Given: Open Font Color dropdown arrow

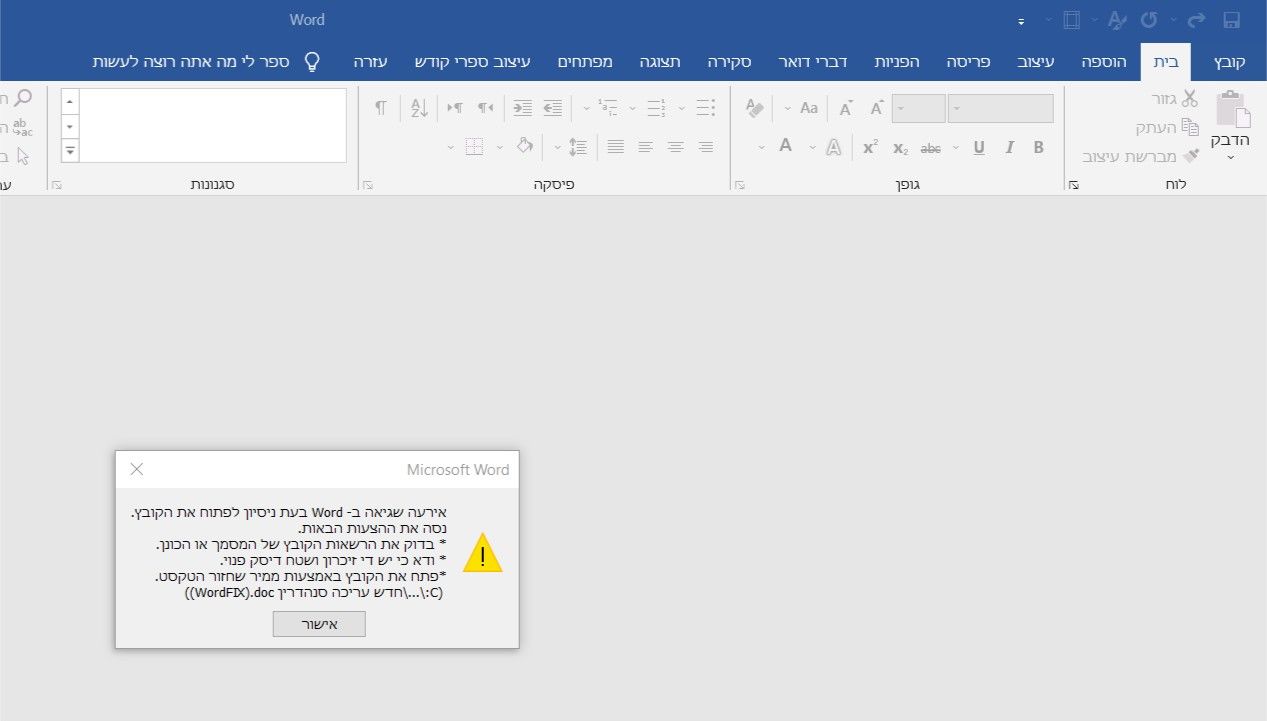Looking at the screenshot, I should pos(762,148).
